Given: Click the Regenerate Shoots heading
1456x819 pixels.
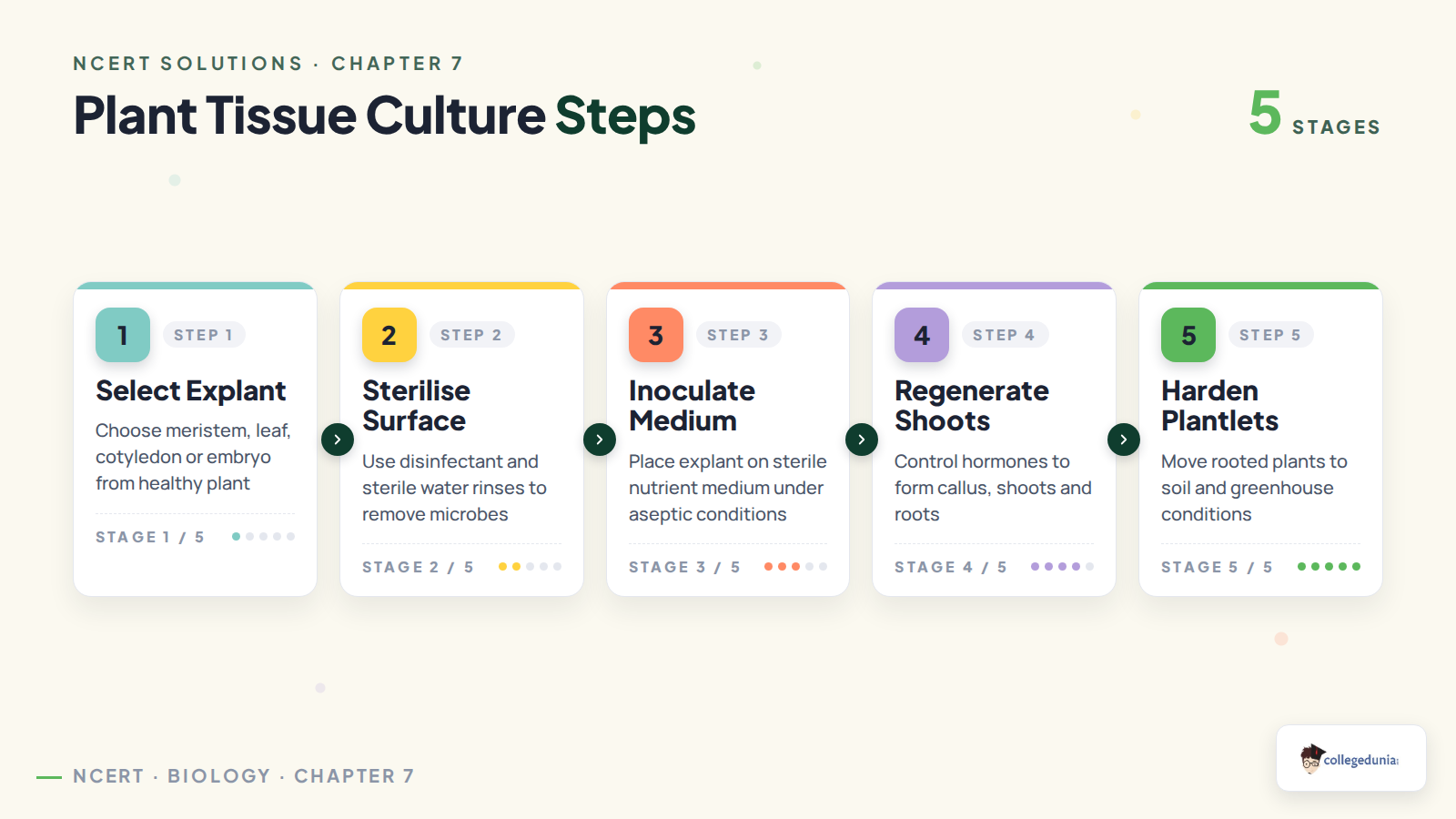Looking at the screenshot, I should point(972,406).
